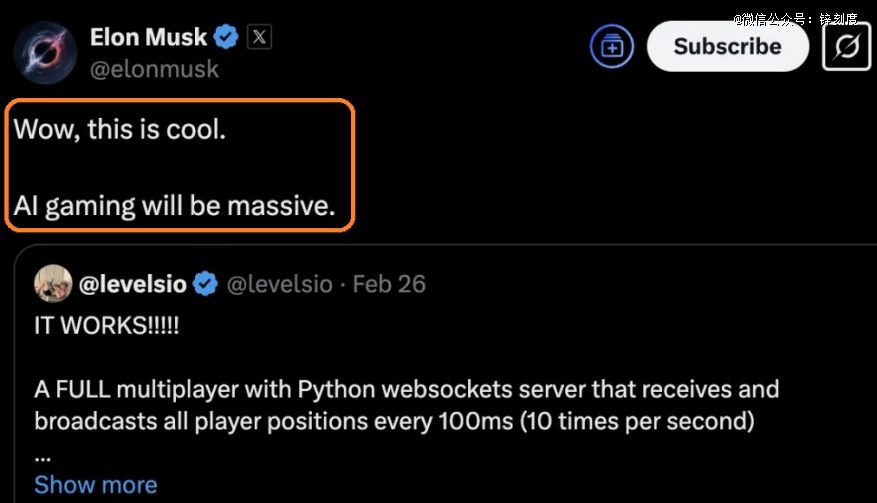Open the Feb 26 timestamp link
877x503 pixels.
[x=389, y=285]
